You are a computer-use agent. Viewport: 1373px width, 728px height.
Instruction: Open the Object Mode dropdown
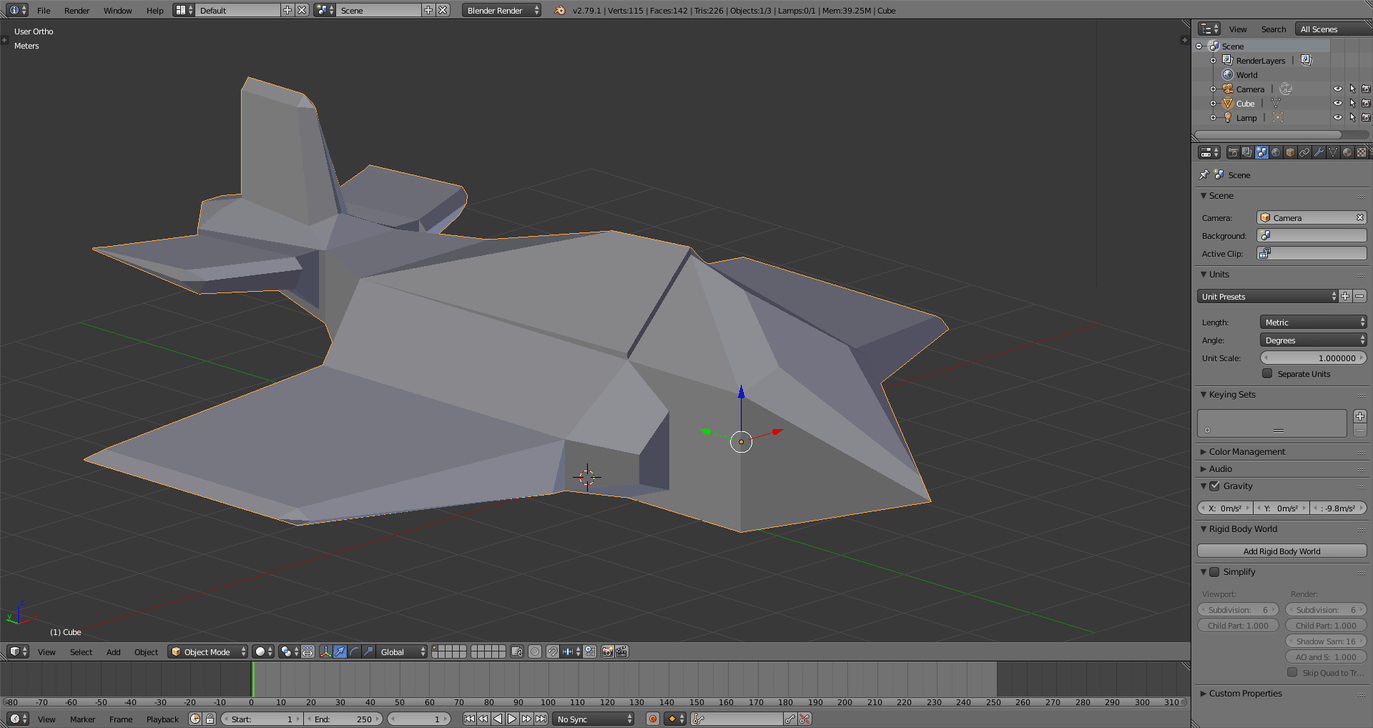tap(207, 651)
